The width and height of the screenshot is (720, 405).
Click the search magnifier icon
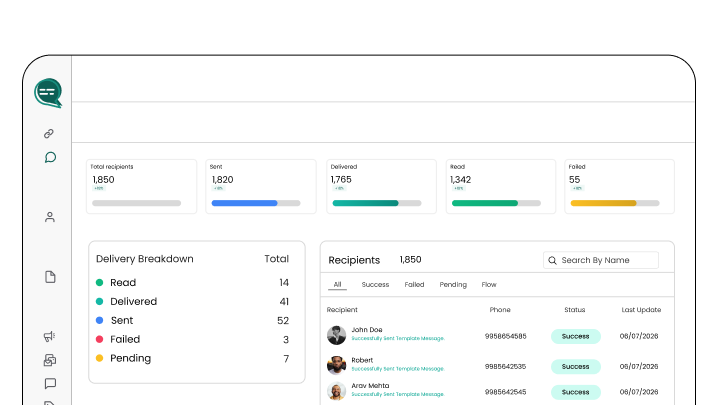[552, 260]
